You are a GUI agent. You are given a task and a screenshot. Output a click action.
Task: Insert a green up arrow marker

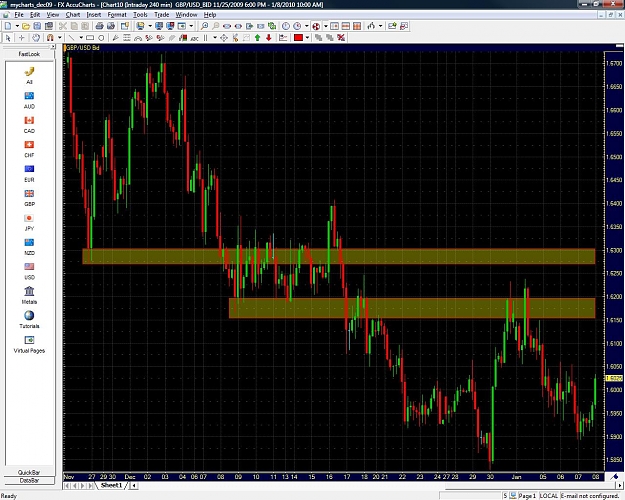[x=257, y=37]
